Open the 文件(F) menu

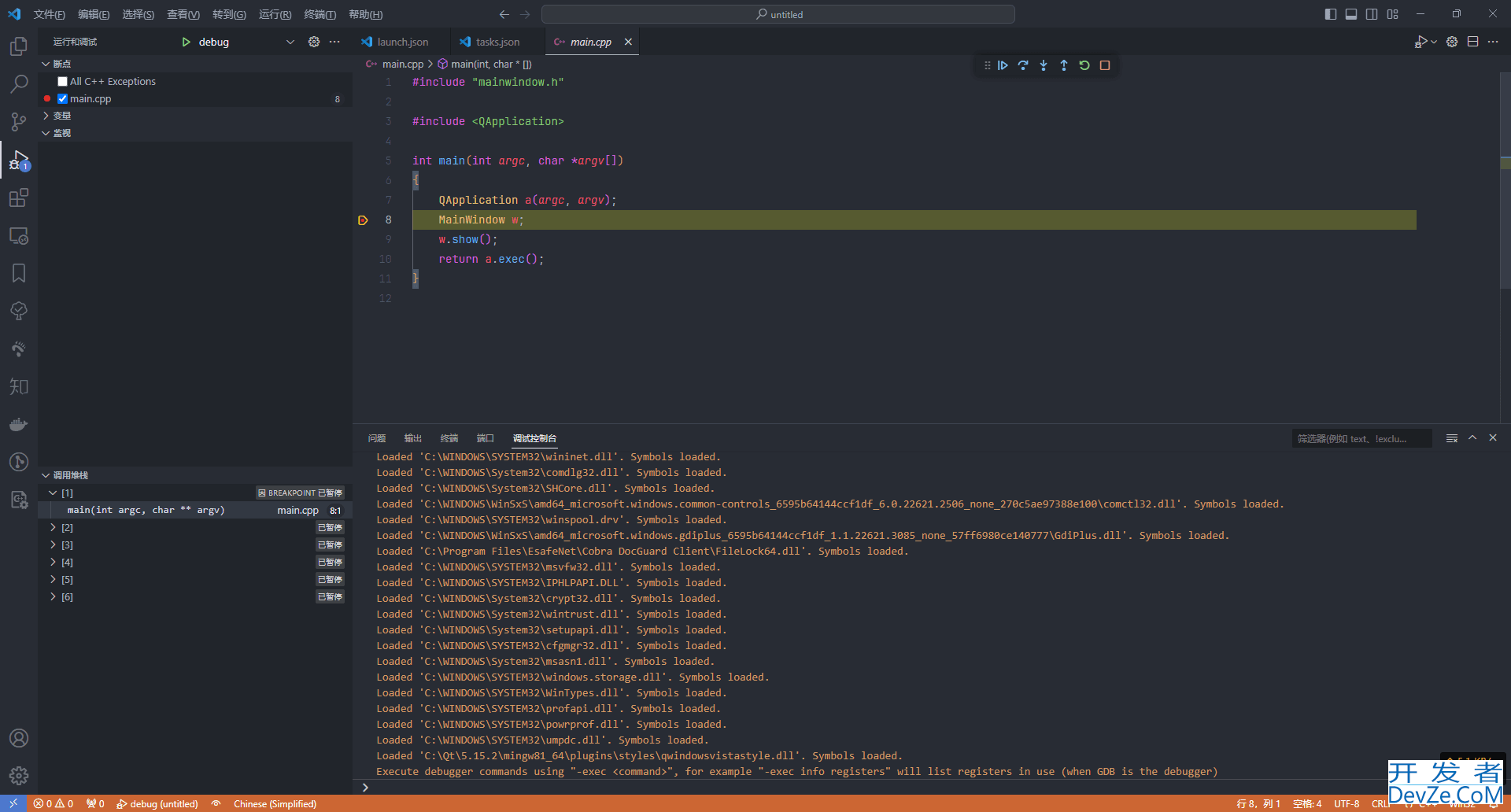[x=49, y=14]
